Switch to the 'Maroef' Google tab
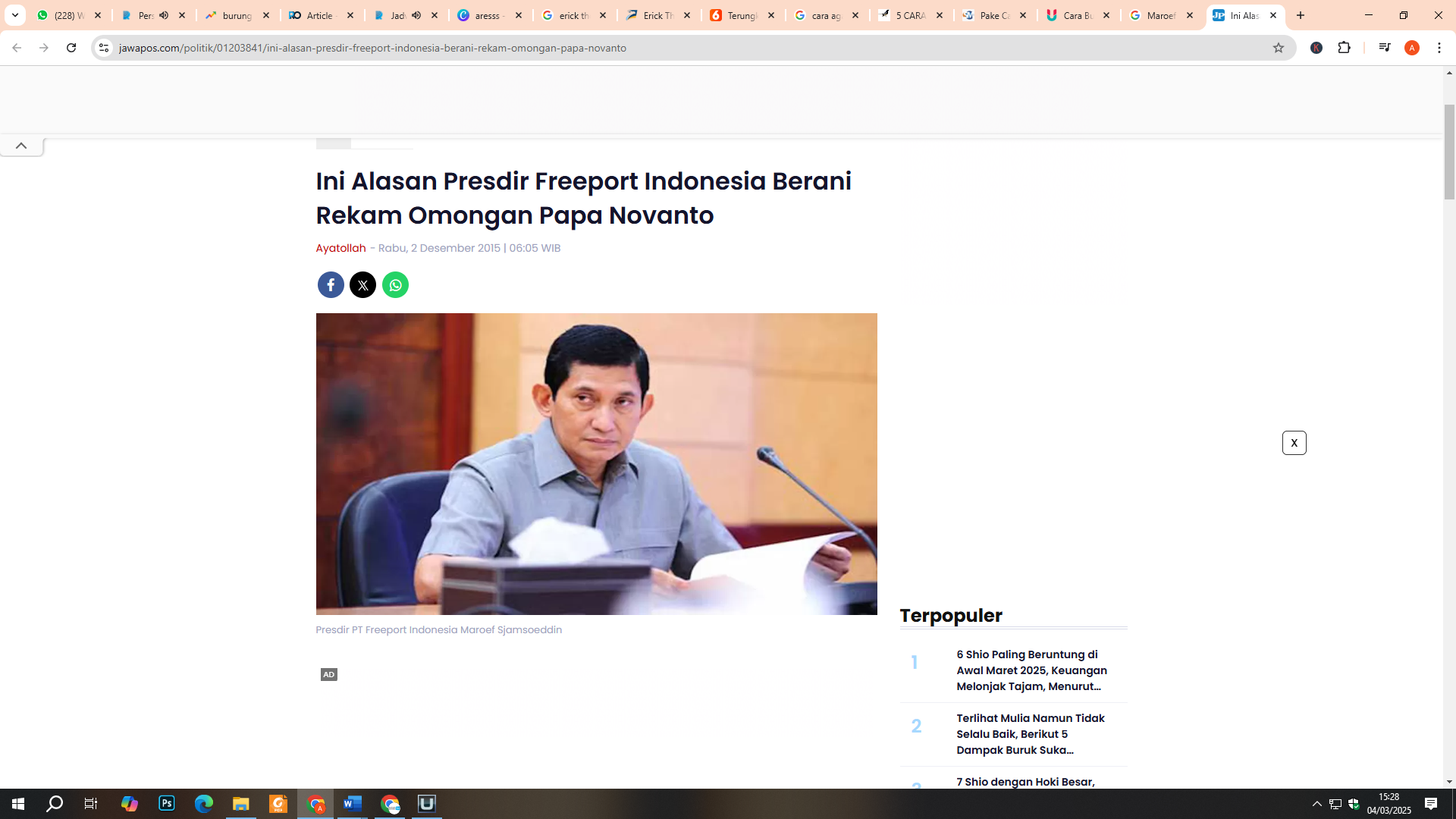 click(1162, 15)
